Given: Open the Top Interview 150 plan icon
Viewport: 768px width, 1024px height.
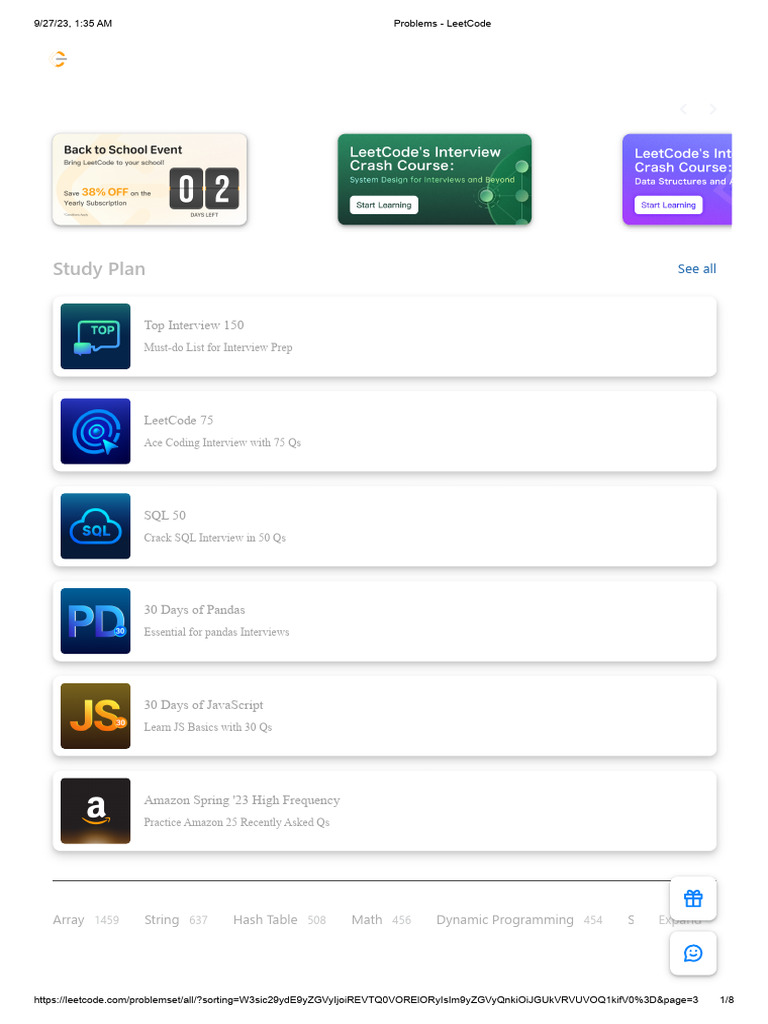Looking at the screenshot, I should point(95,336).
